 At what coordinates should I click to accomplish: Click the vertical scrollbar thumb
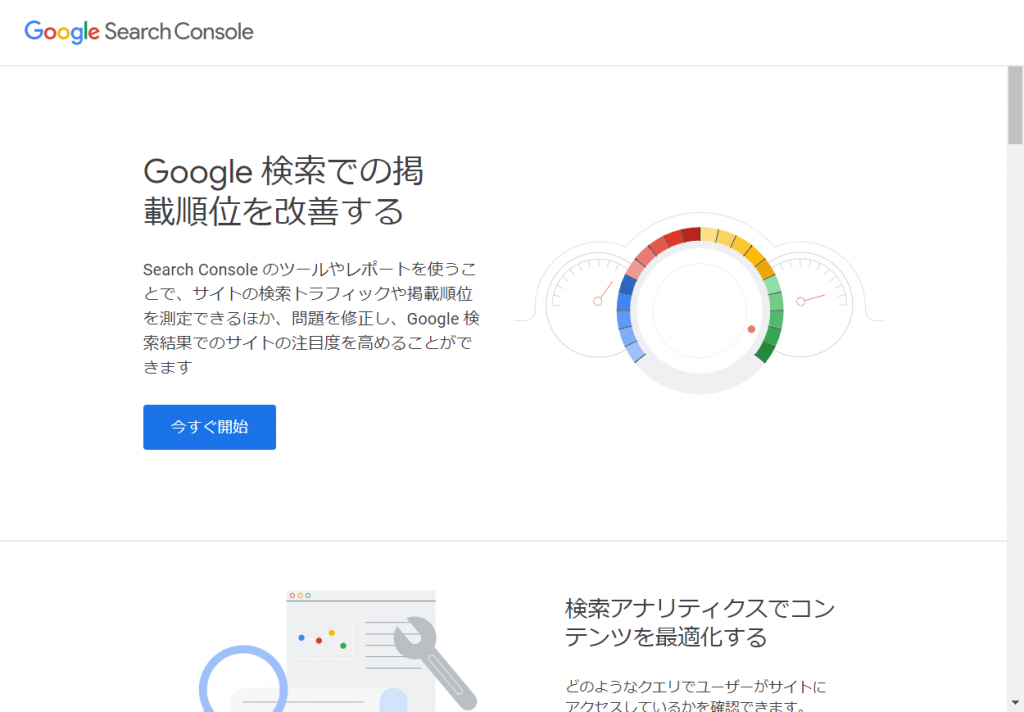point(1015,105)
